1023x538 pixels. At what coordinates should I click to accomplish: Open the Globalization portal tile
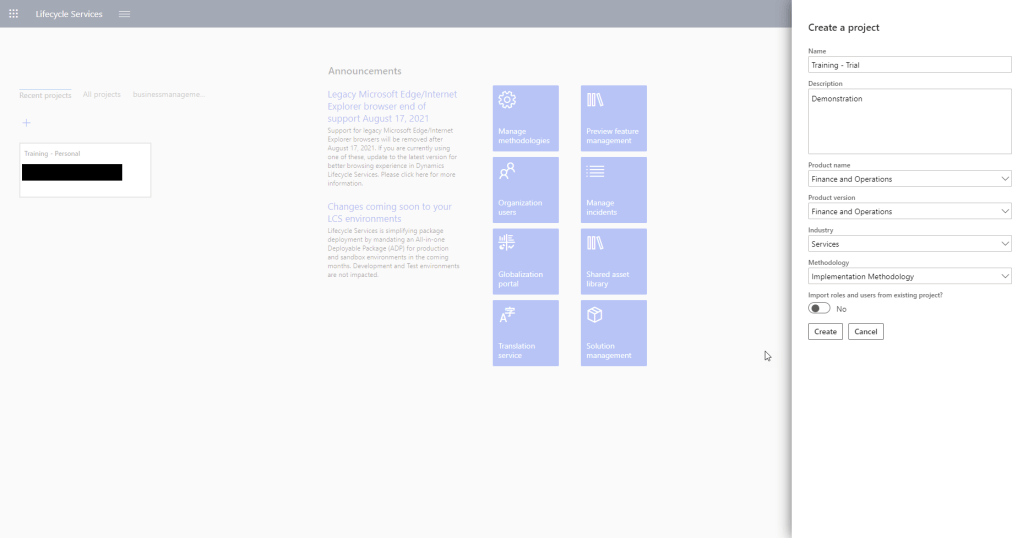525,261
